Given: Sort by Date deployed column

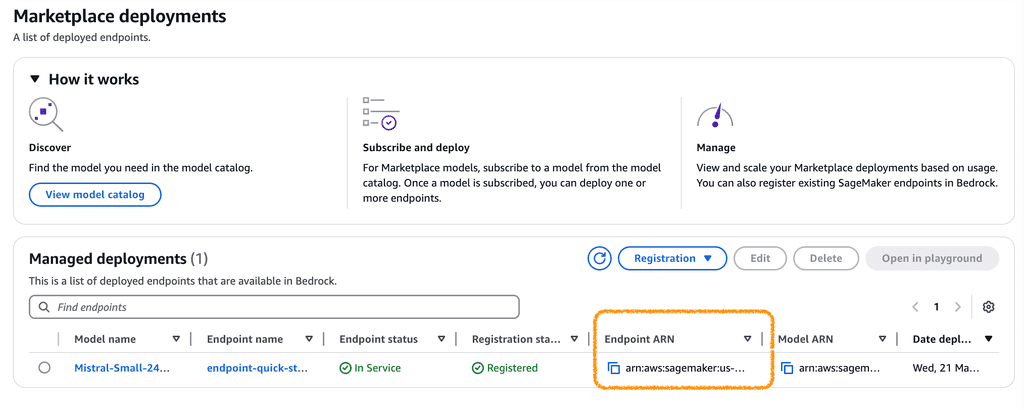Looking at the screenshot, I should pyautogui.click(x=988, y=339).
